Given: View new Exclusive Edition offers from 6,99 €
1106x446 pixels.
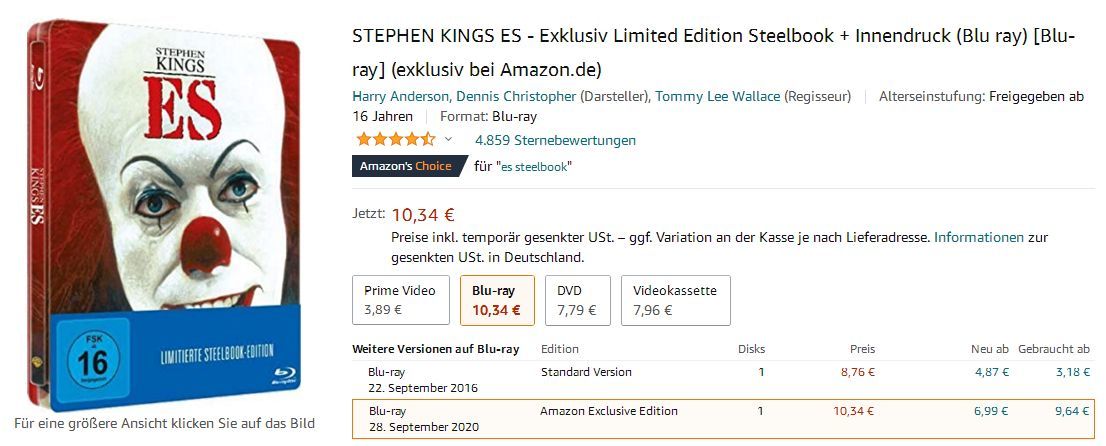Looking at the screenshot, I should tap(991, 412).
